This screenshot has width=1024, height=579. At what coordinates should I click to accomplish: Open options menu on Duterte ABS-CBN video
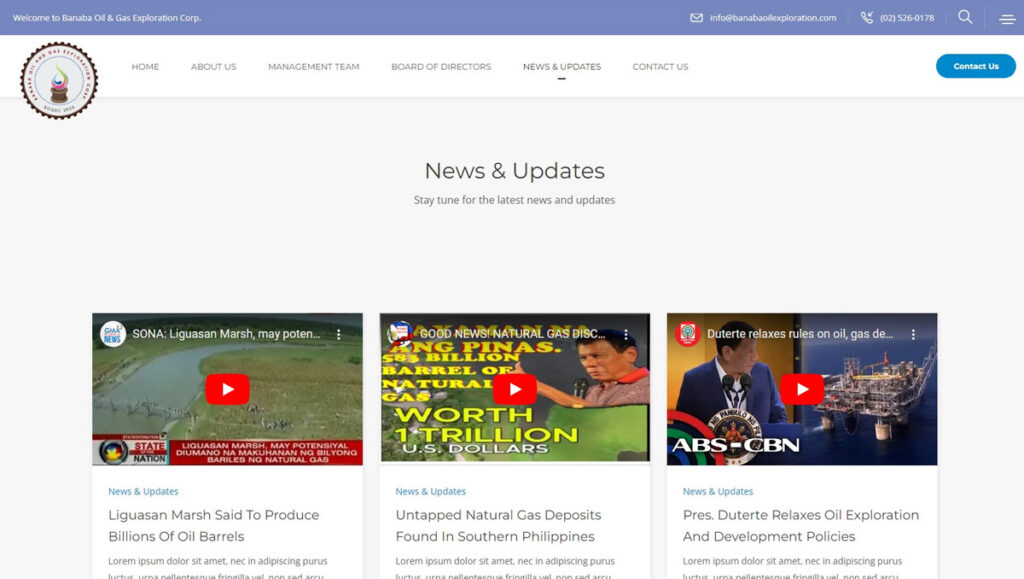click(x=913, y=334)
